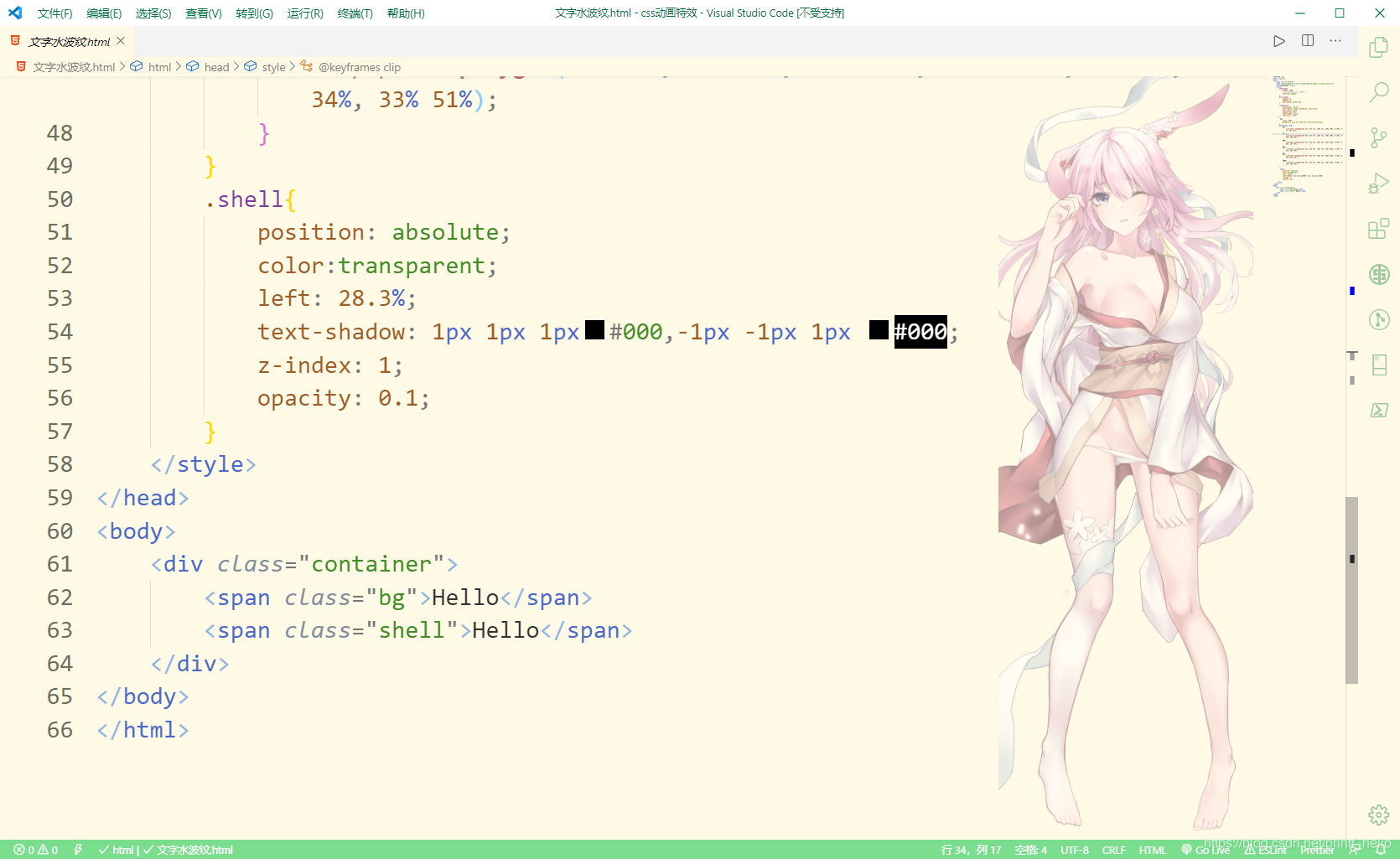Open the bookmark/notebook panel icon
The width and height of the screenshot is (1400, 859).
click(x=1378, y=365)
